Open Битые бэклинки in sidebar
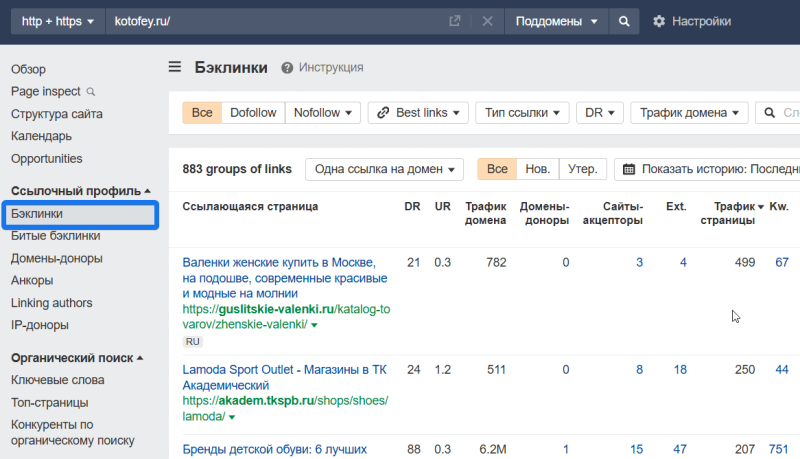This screenshot has width=800, height=459. [56, 236]
